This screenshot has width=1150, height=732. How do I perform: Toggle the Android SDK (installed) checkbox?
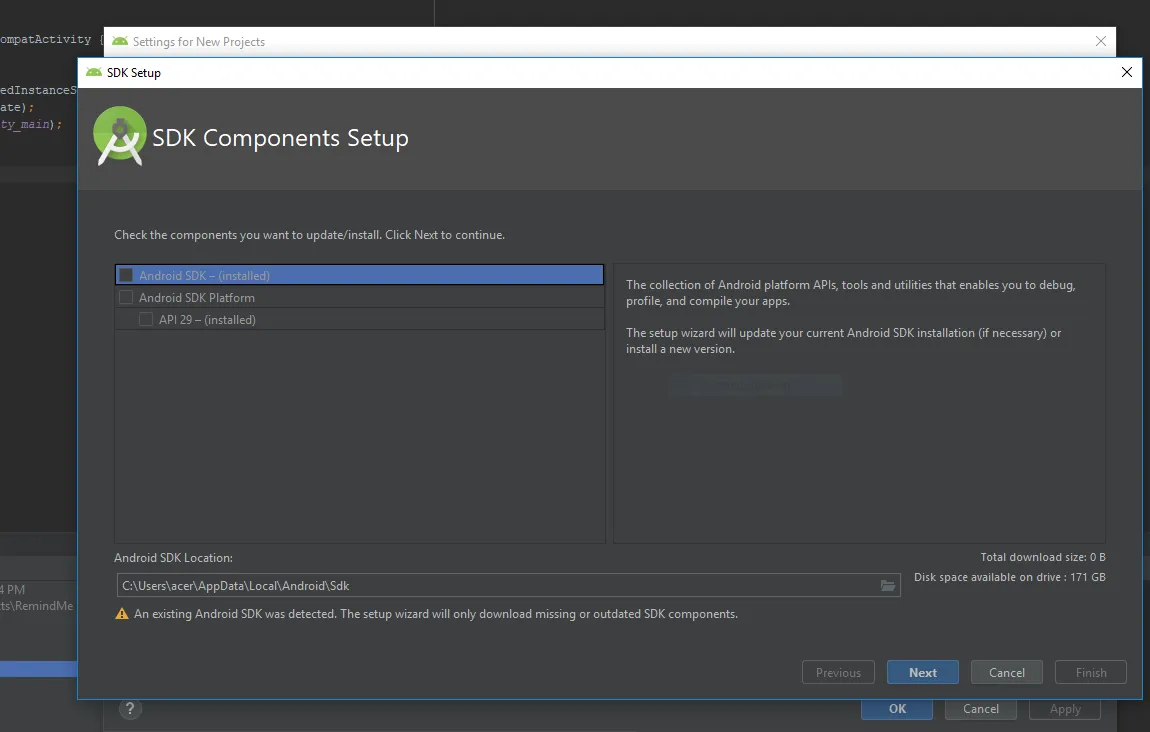tap(126, 275)
